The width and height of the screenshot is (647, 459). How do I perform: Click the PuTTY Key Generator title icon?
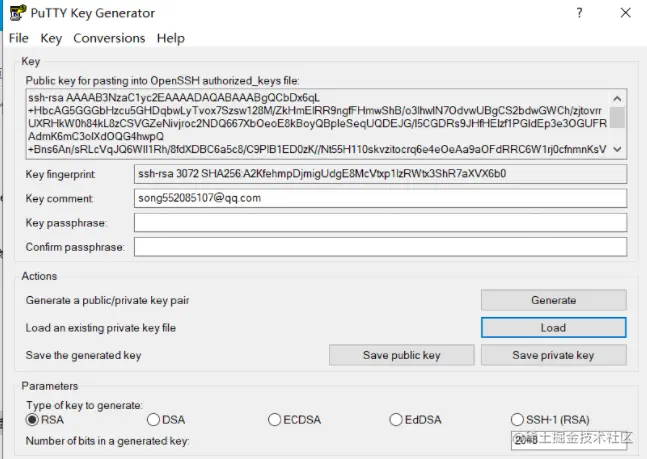click(18, 13)
